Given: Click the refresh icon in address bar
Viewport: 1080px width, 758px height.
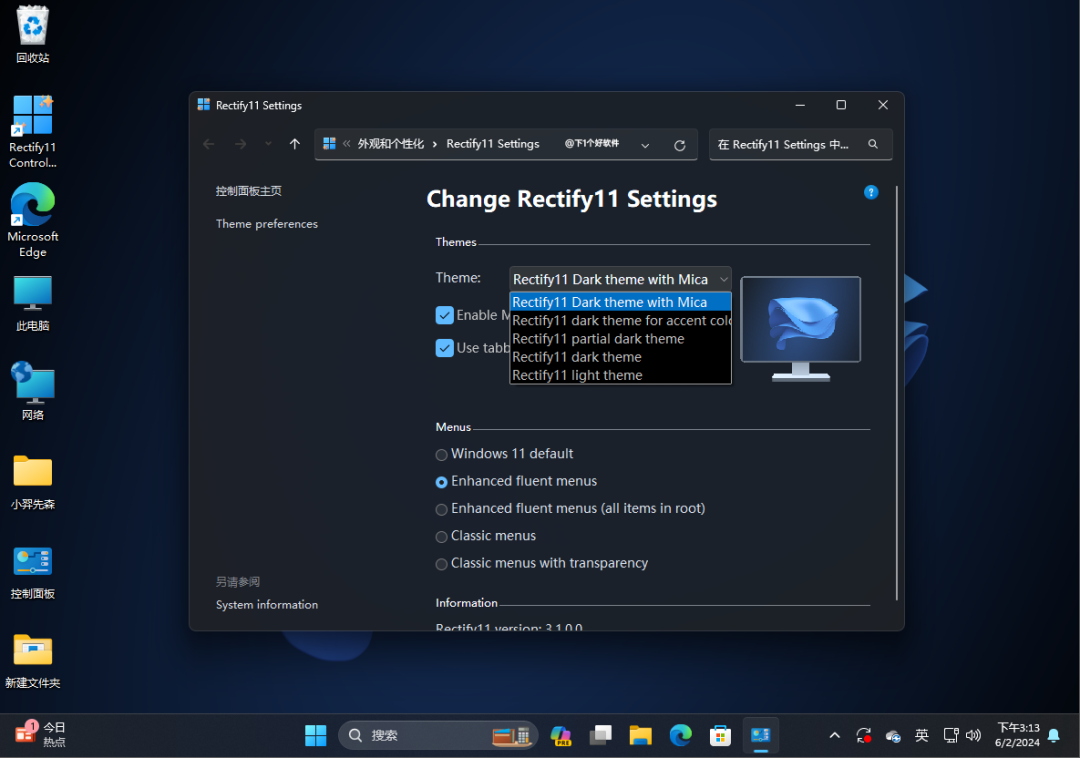Looking at the screenshot, I should pos(680,145).
